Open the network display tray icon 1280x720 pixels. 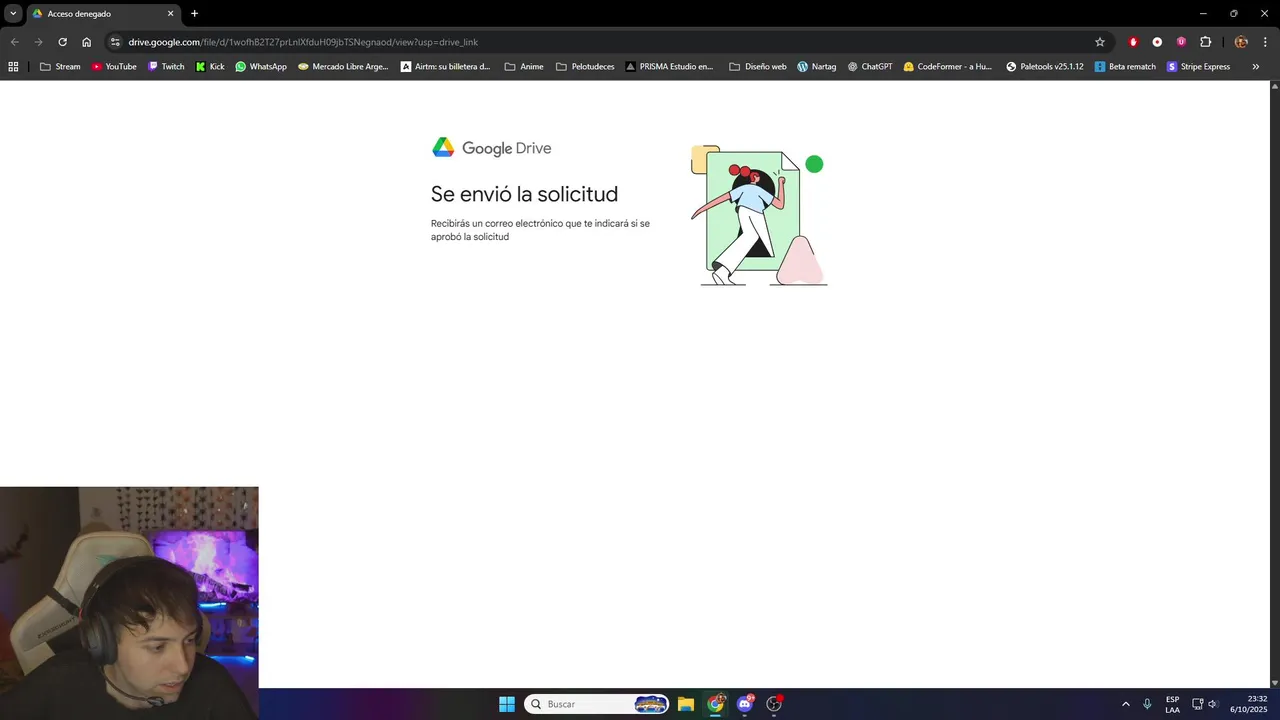coord(1197,704)
